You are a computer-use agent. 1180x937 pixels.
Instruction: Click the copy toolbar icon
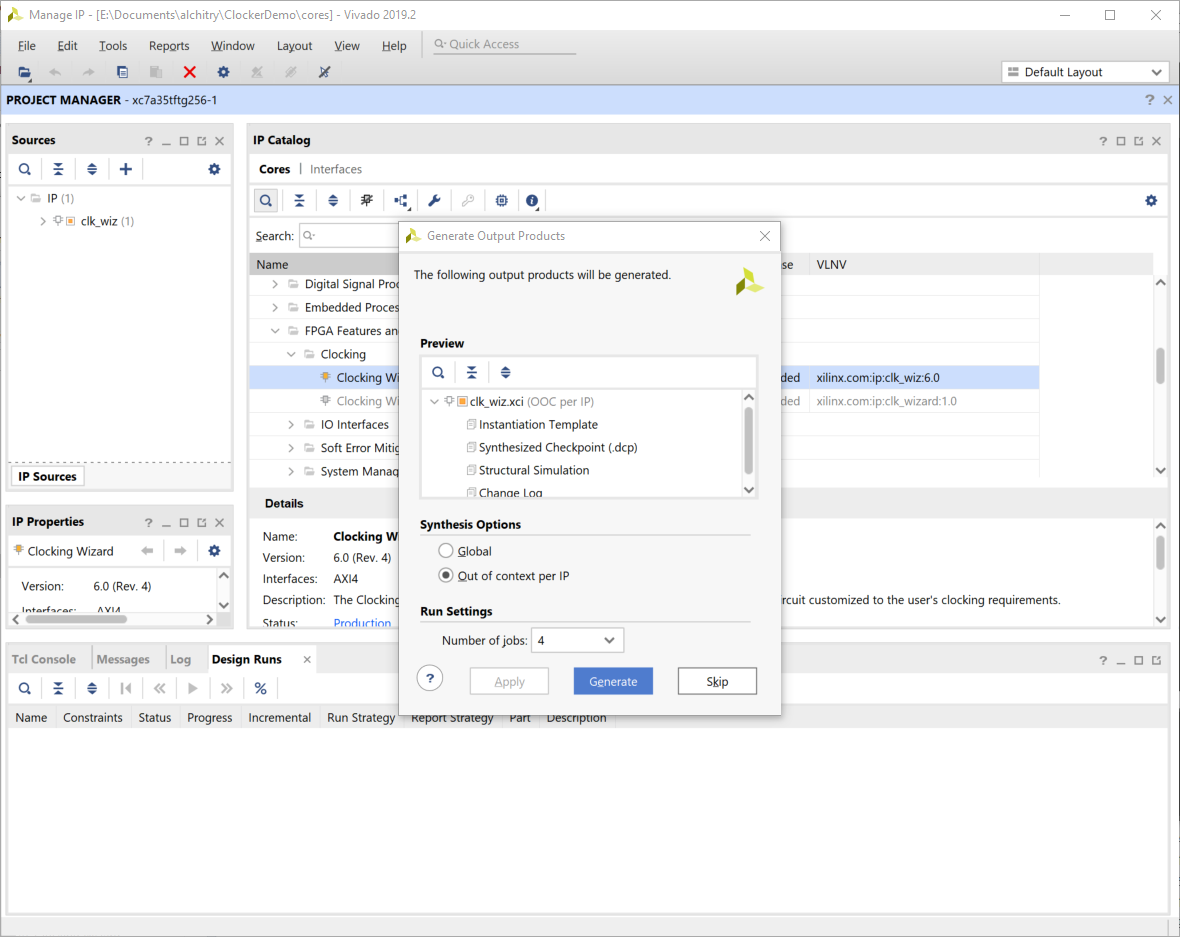[122, 72]
